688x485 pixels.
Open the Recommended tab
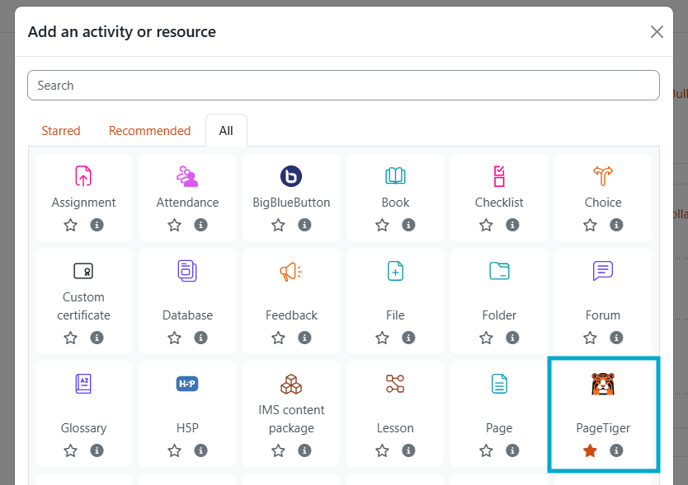[x=150, y=131]
